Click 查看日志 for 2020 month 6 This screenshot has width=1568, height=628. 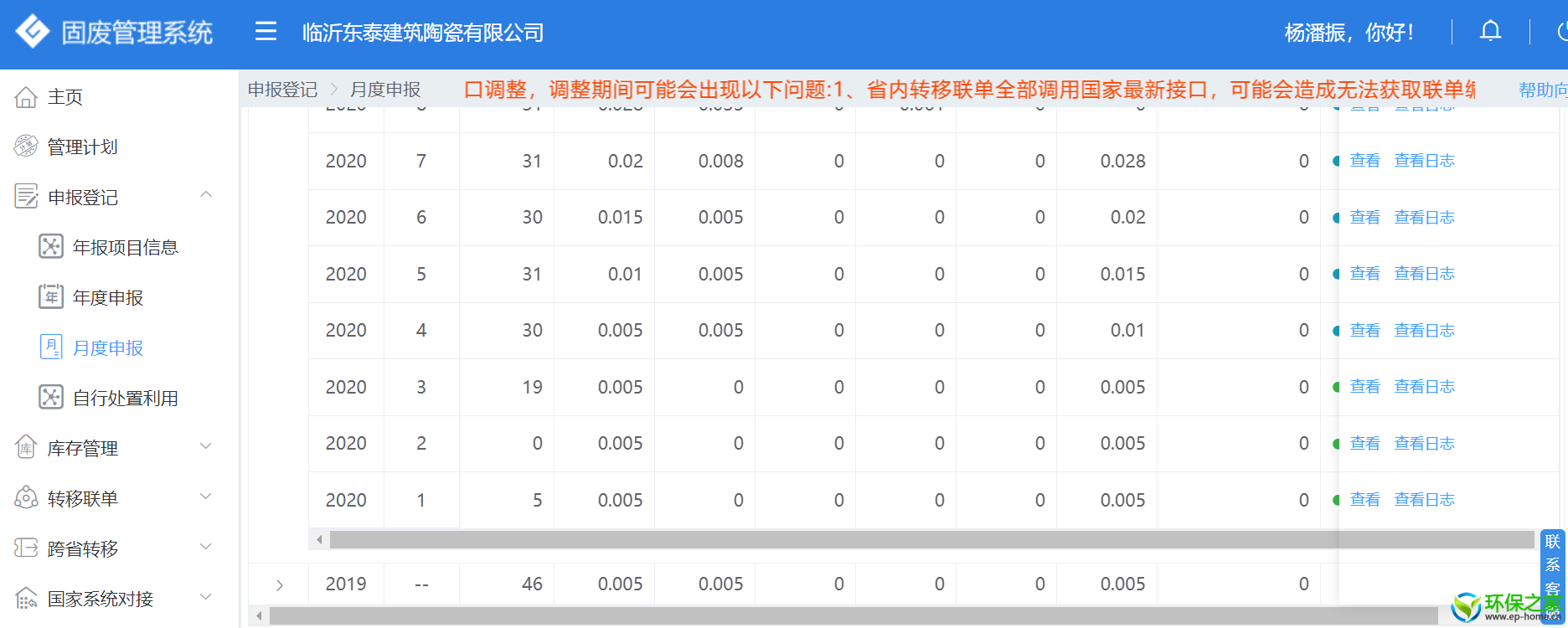pos(1424,218)
